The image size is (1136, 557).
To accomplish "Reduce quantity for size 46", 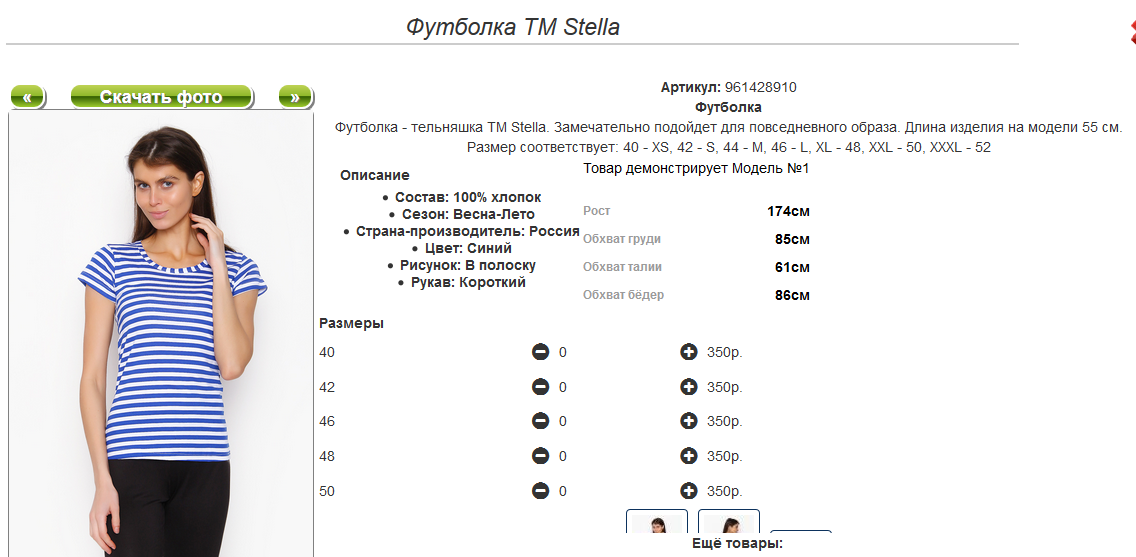I will pos(540,421).
